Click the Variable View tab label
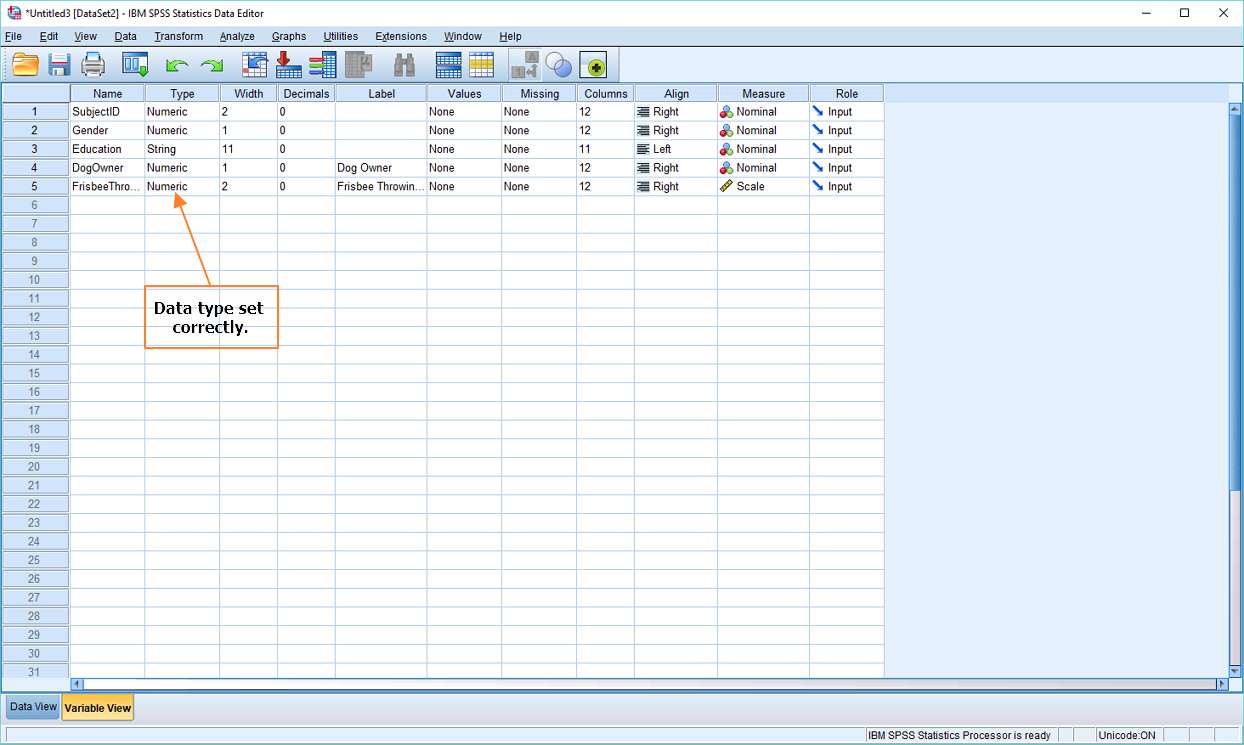The height and width of the screenshot is (745, 1244). click(x=97, y=707)
